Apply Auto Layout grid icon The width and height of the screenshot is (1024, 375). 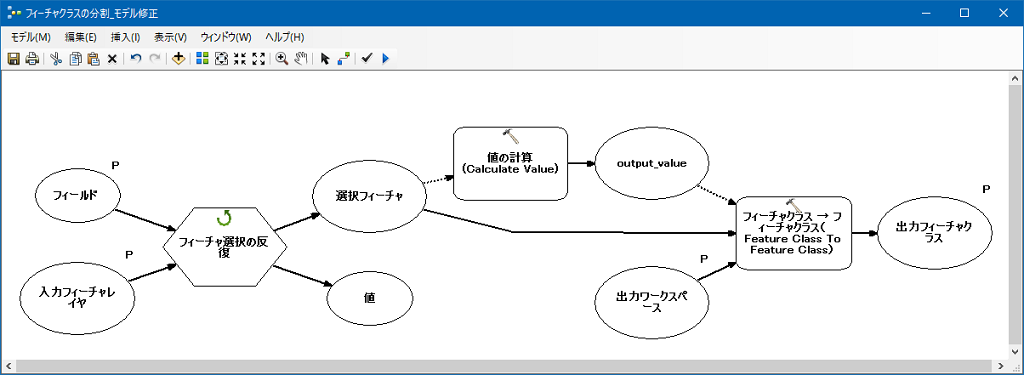tap(202, 59)
